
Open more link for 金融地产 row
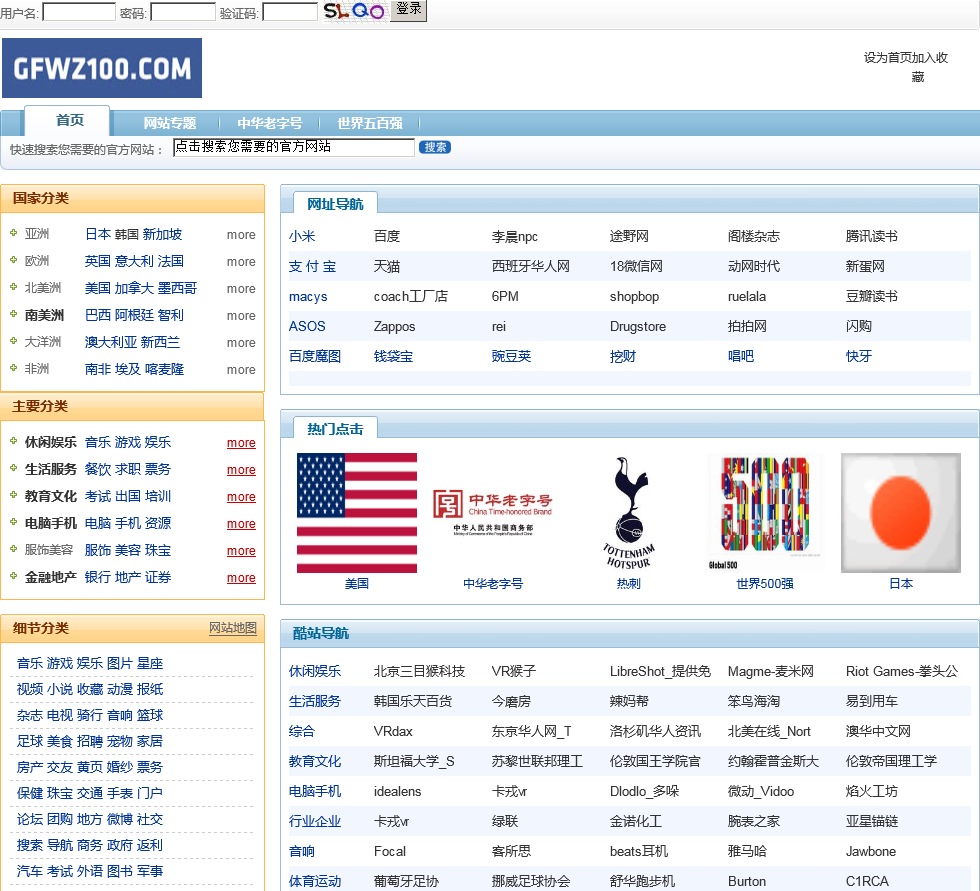pos(241,577)
